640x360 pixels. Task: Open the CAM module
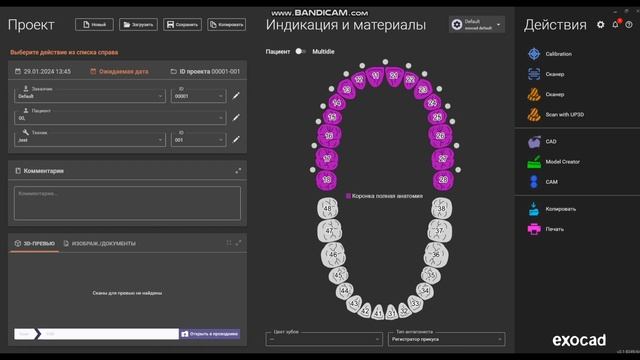[x=542, y=182]
